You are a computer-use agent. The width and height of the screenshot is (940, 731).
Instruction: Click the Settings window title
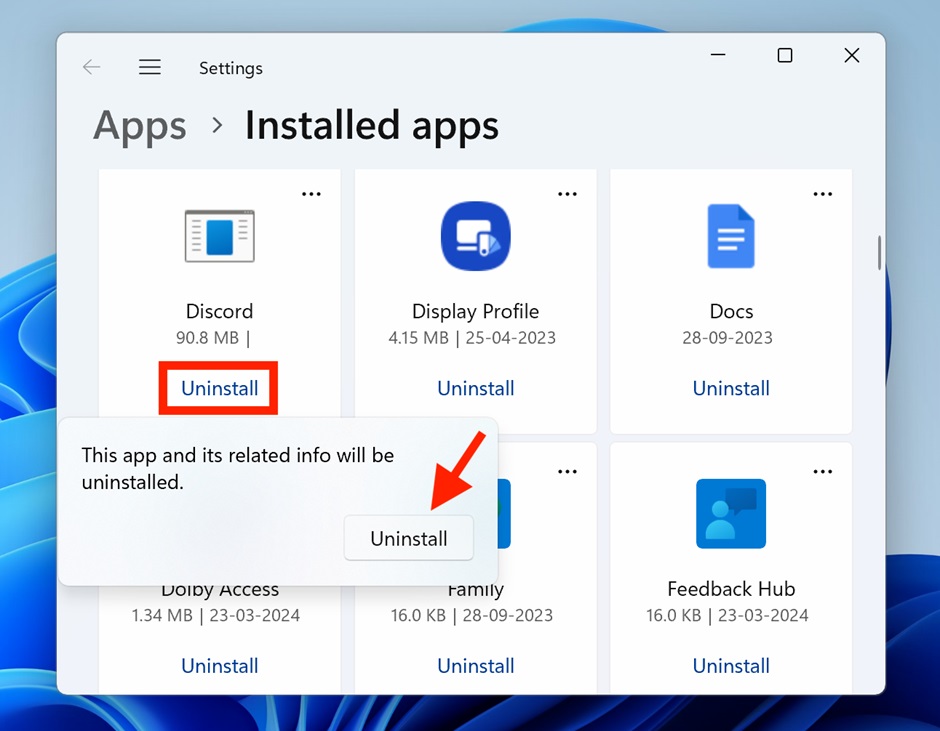[231, 68]
